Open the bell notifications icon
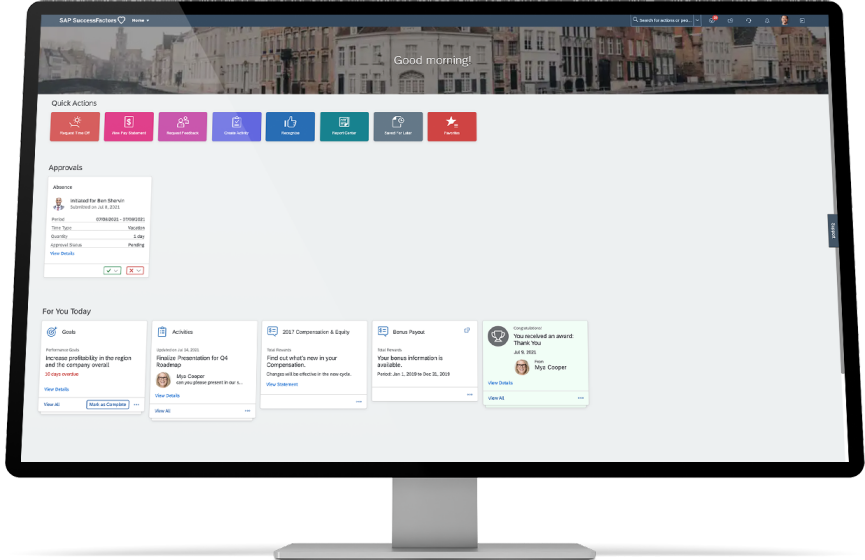This screenshot has width=865, height=560. [767, 20]
